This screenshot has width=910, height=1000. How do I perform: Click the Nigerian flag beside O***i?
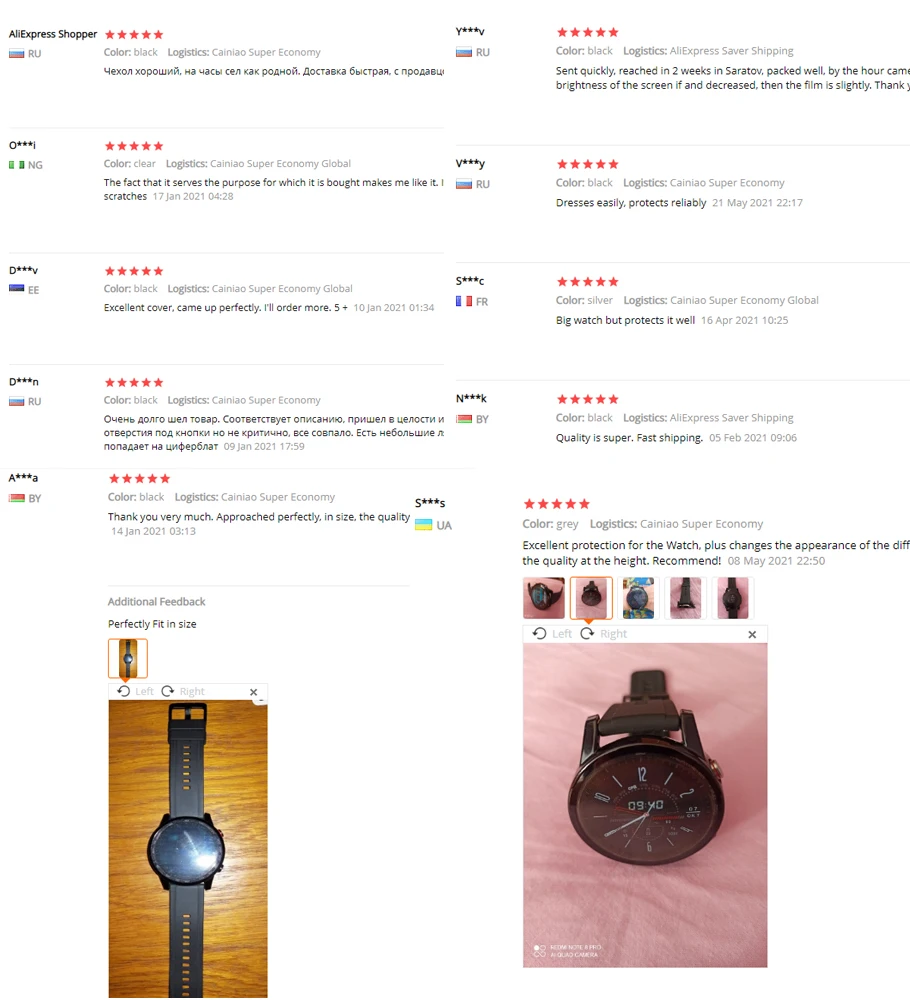click(x=17, y=165)
